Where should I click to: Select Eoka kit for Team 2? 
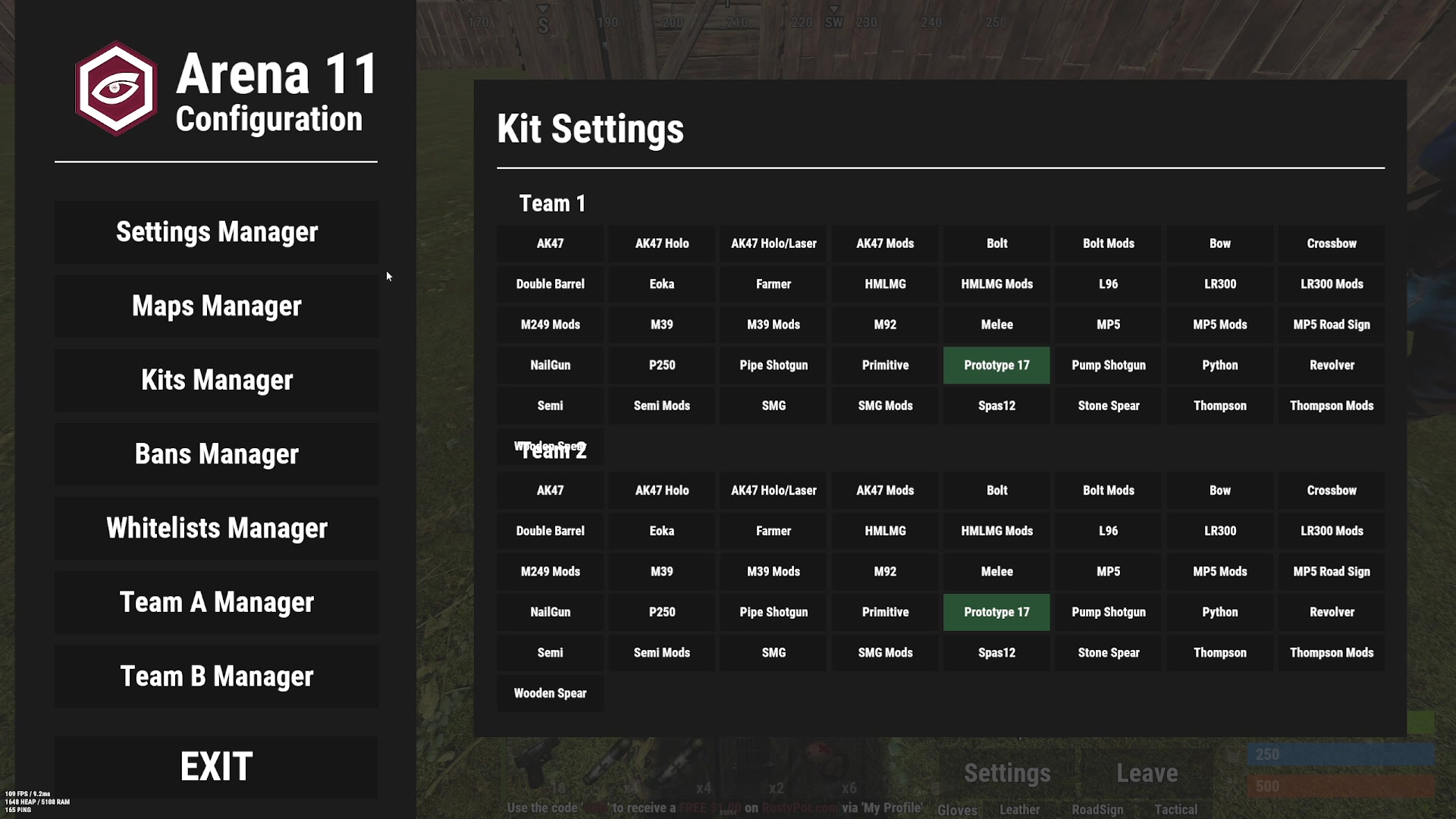[x=662, y=532]
